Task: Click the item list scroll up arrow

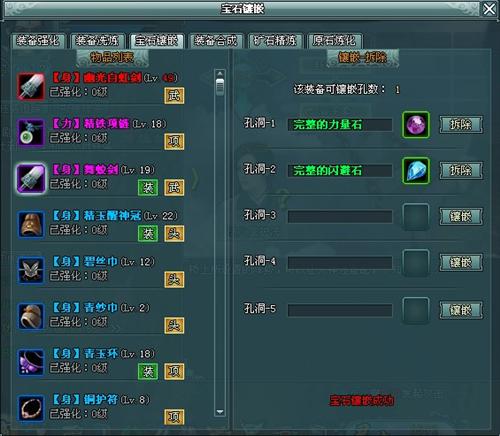Action: click(220, 73)
